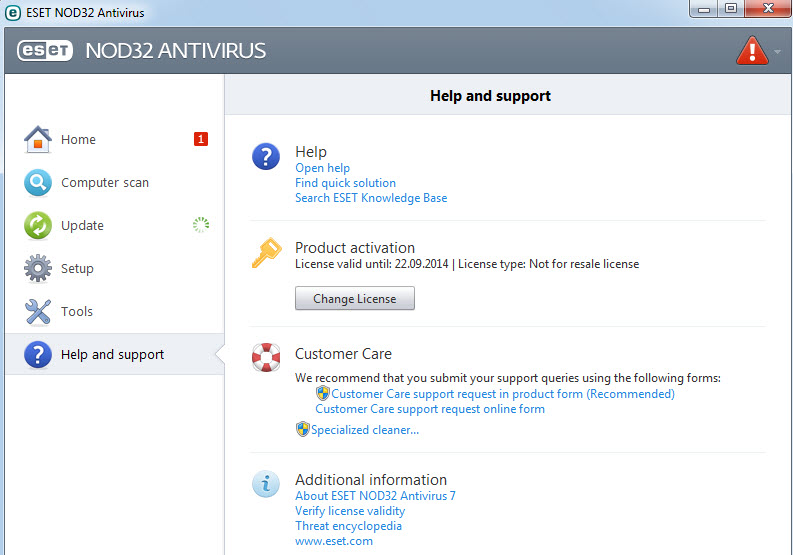Open About ESET NOD32 Antivirus 7
793x555 pixels.
(375, 496)
